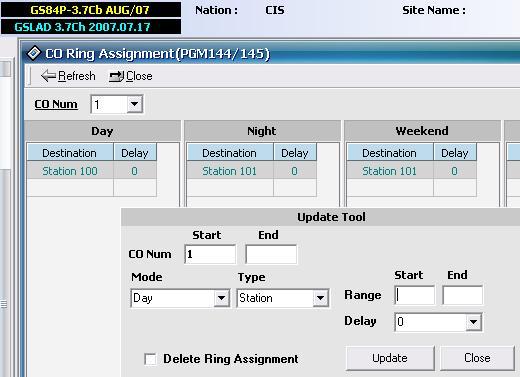This screenshot has height=377, width=520.
Task: Click the Day section header
Action: [x=103, y=131]
